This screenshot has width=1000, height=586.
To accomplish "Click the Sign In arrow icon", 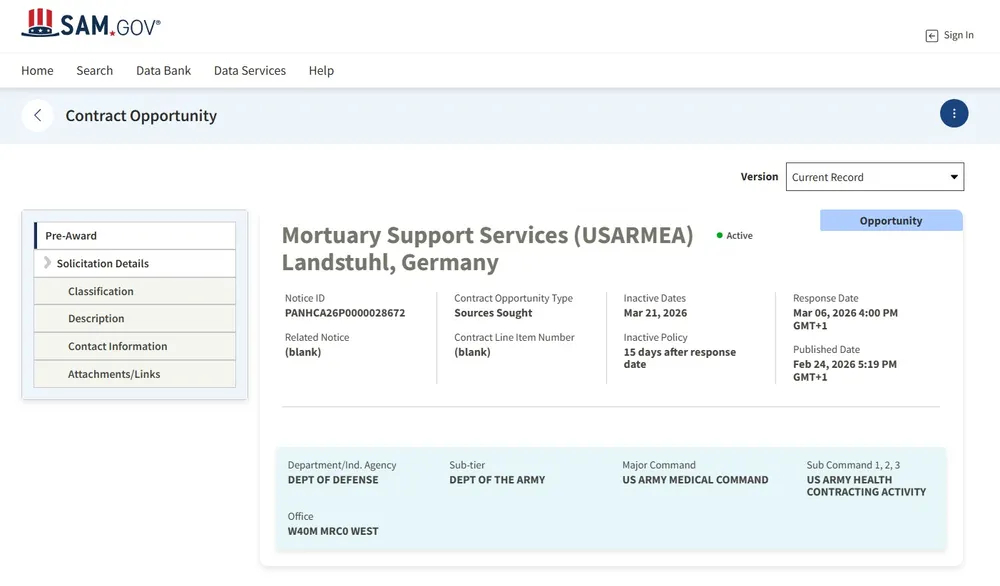I will point(932,36).
